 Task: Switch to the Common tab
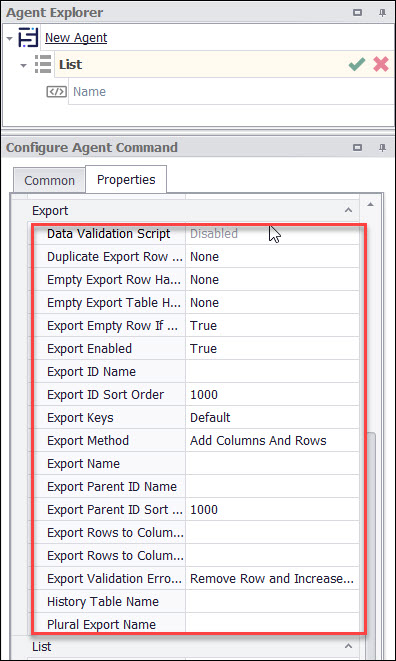49,181
